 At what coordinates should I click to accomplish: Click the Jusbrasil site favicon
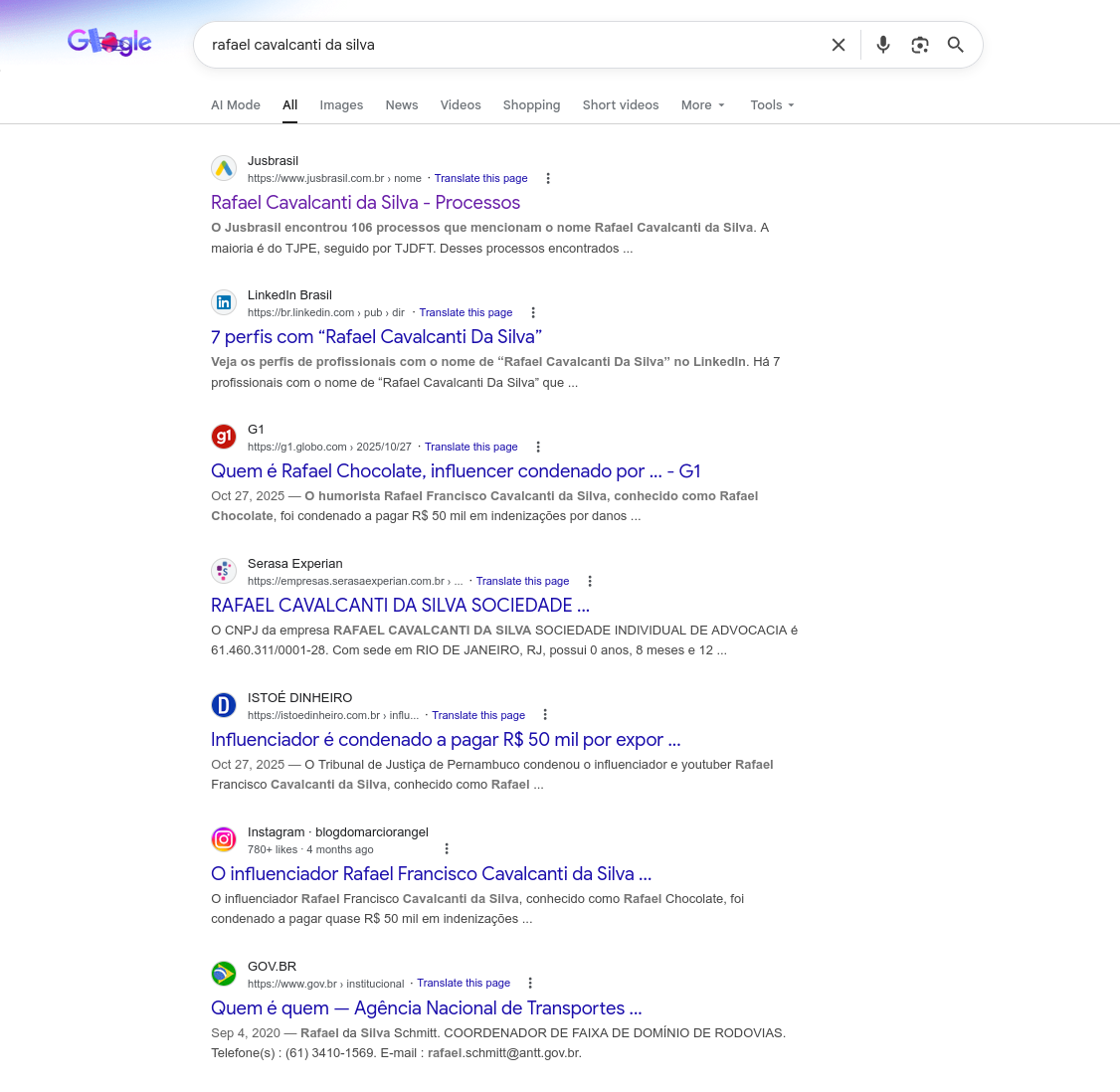tap(224, 168)
